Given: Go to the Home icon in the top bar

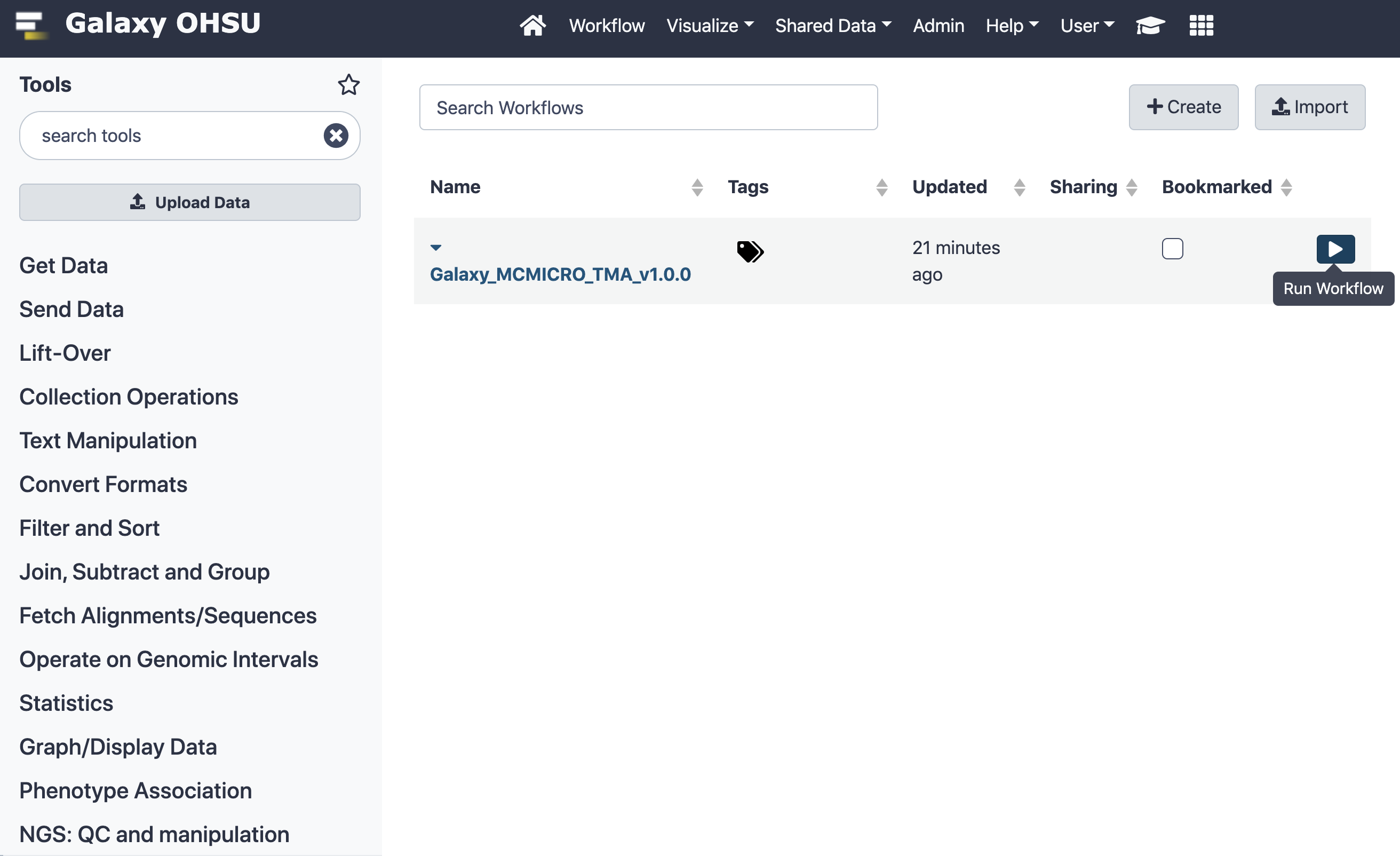Looking at the screenshot, I should pos(532,26).
